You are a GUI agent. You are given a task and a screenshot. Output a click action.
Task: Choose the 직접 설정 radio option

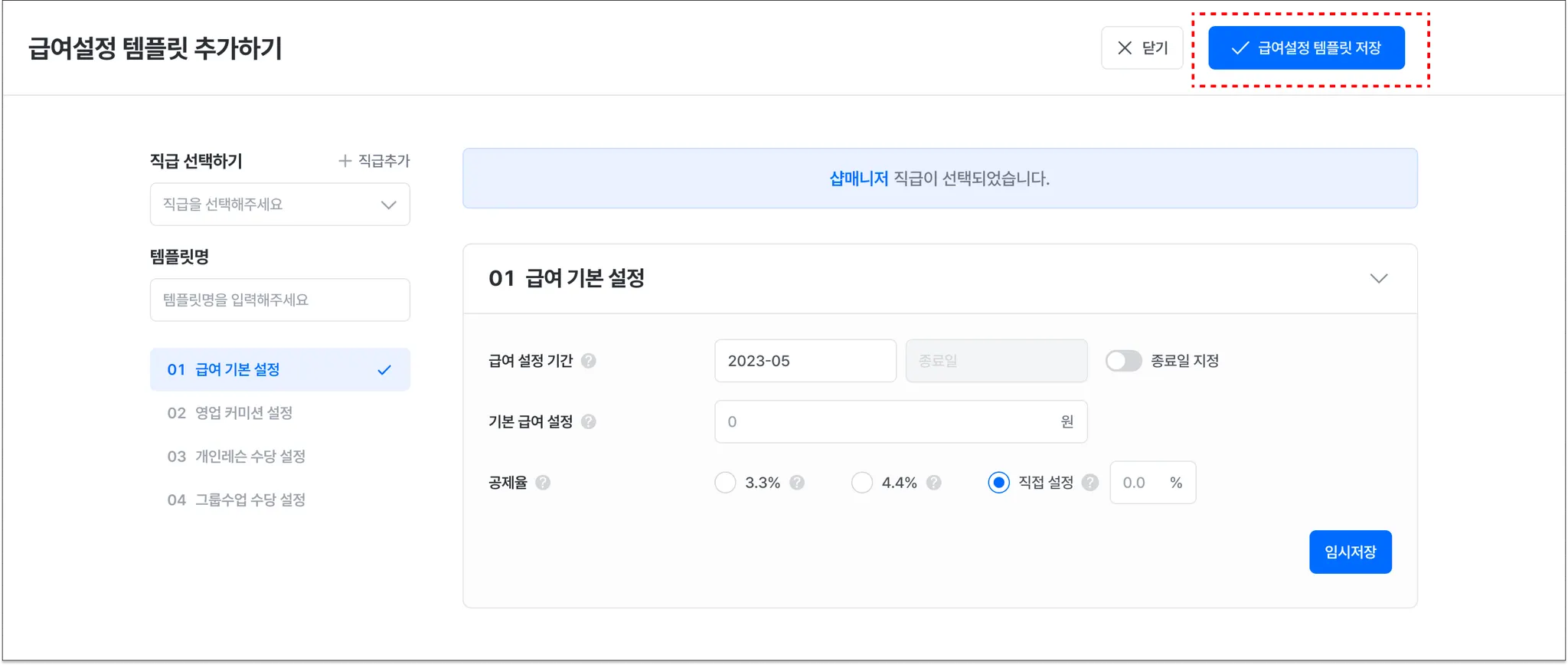(998, 483)
